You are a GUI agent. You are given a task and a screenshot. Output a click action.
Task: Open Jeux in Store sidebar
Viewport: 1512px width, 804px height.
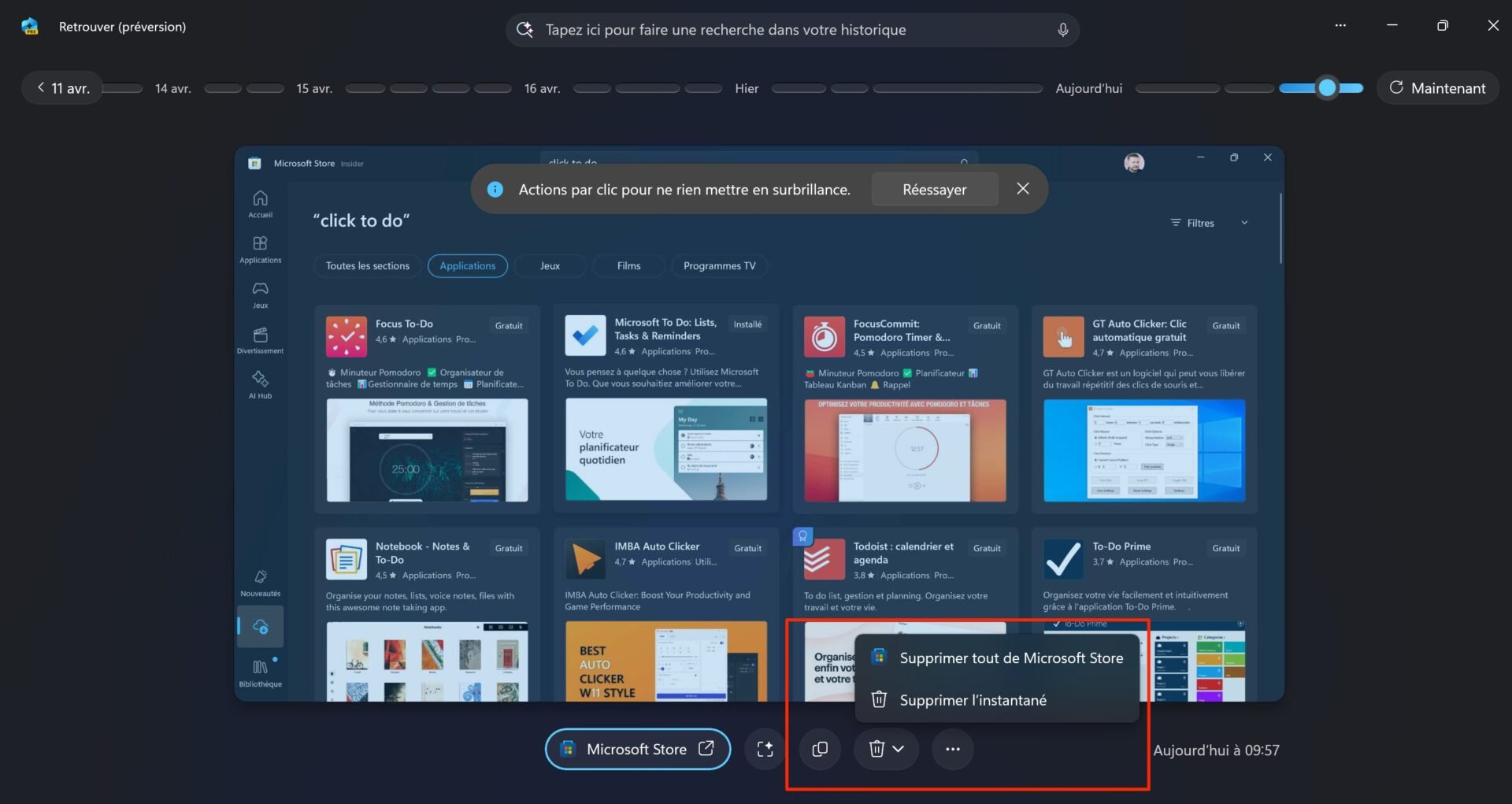260,295
